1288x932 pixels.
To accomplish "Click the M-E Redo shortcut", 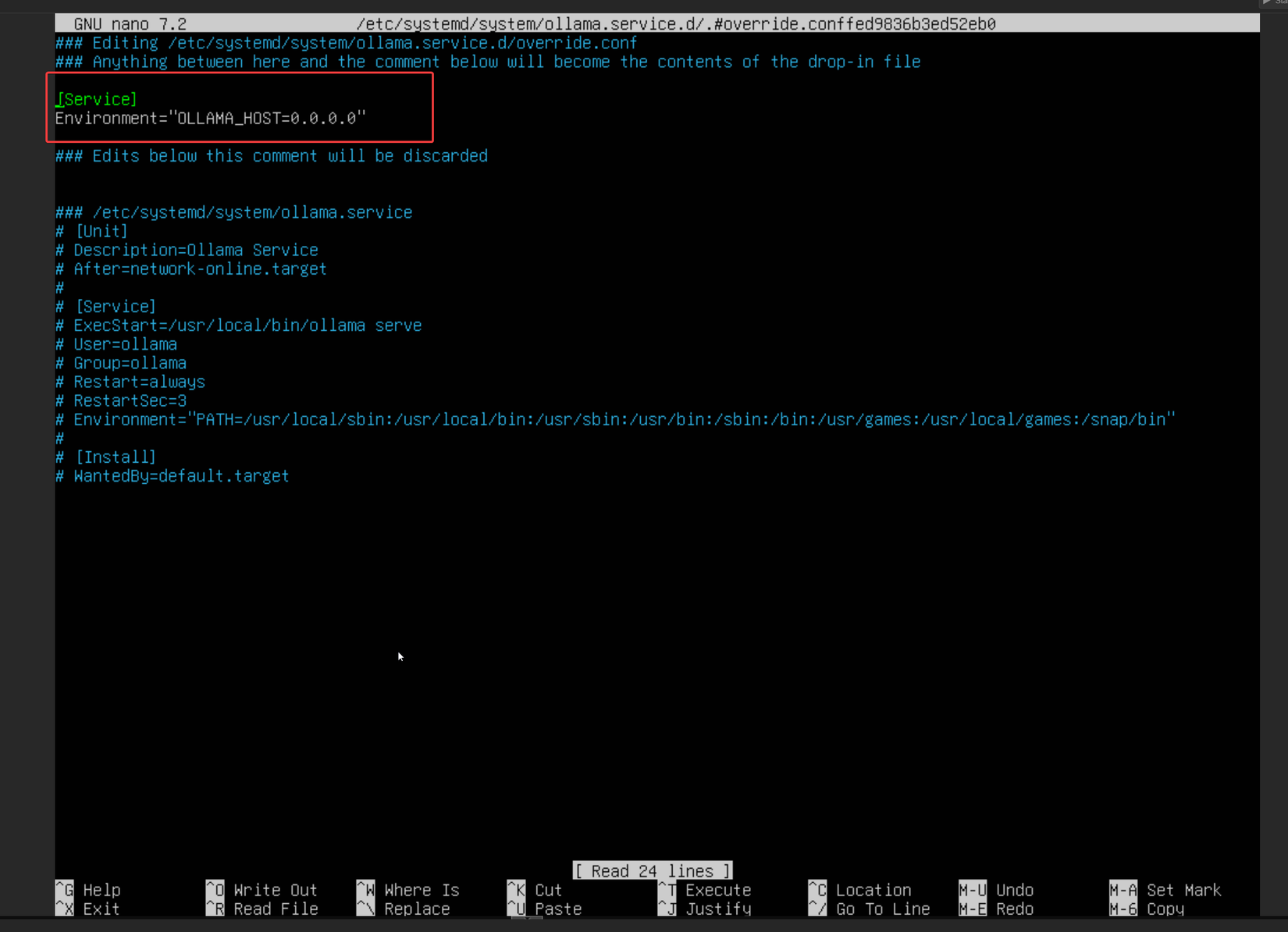I will point(997,909).
